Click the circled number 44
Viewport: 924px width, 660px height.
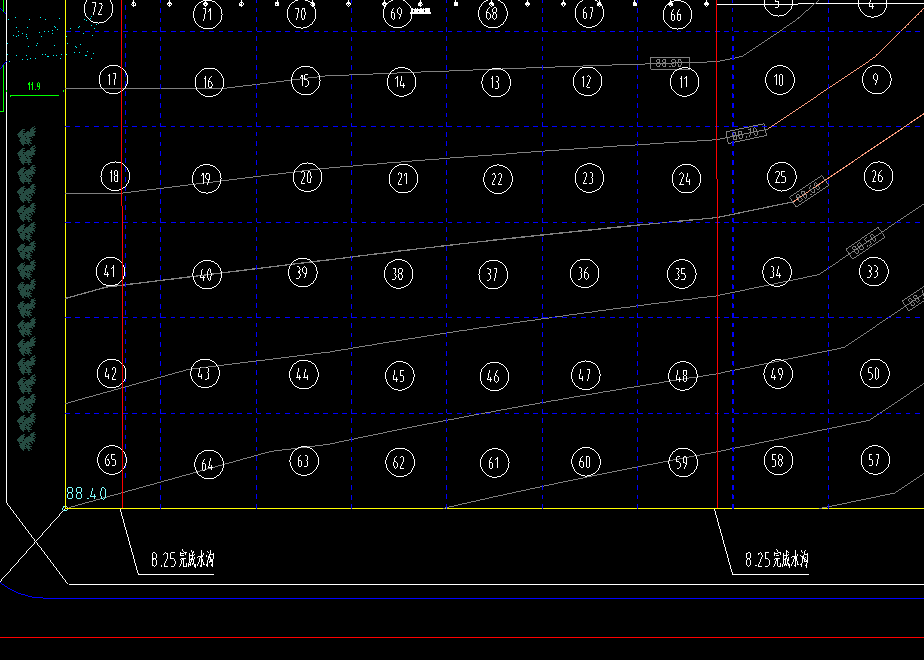303,375
